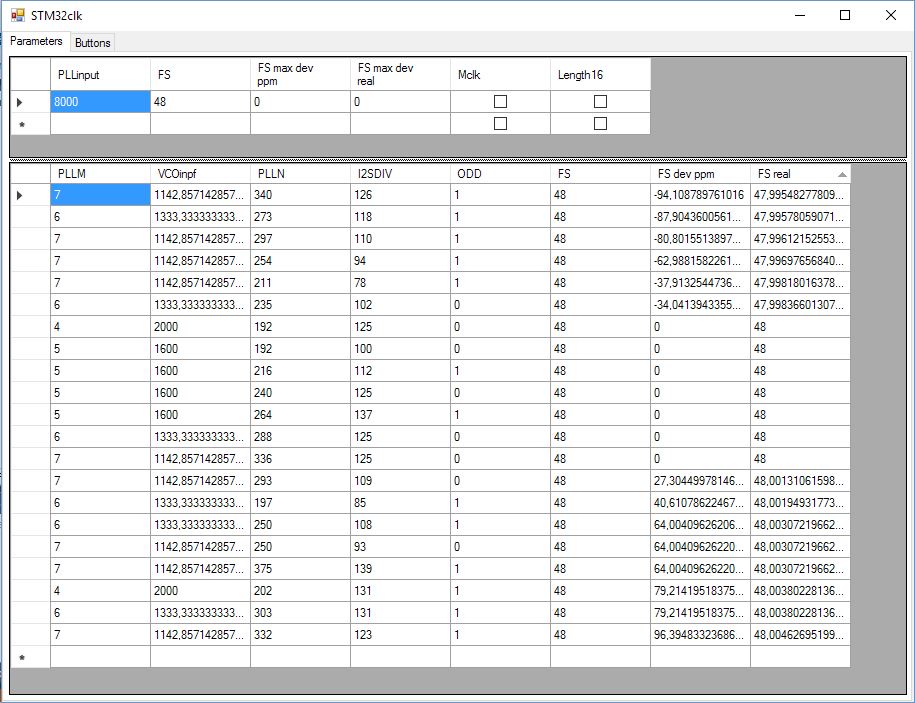Click the PLLN column header
The width and height of the screenshot is (915, 703).
pos(300,174)
